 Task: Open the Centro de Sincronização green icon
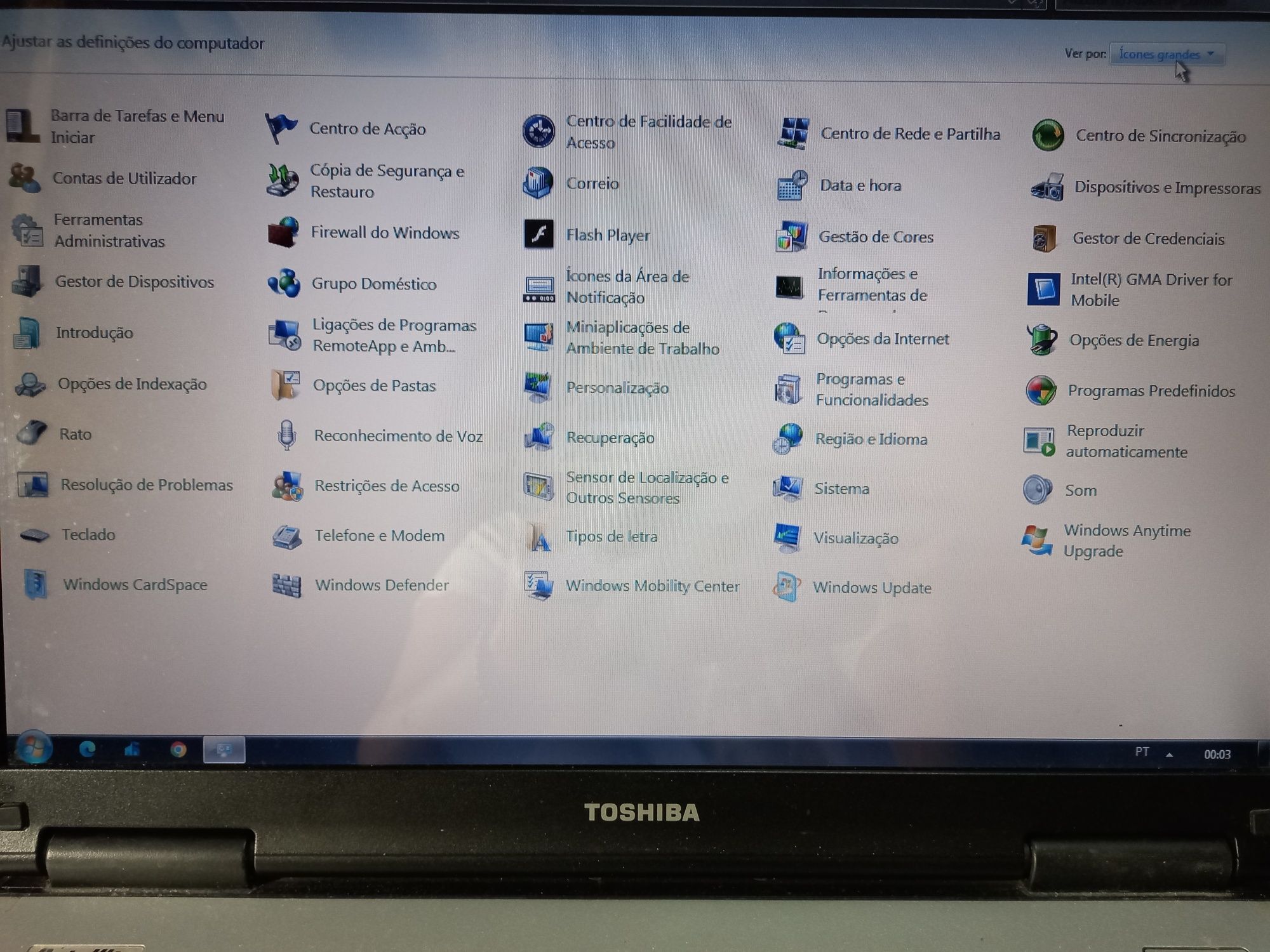coord(1048,135)
